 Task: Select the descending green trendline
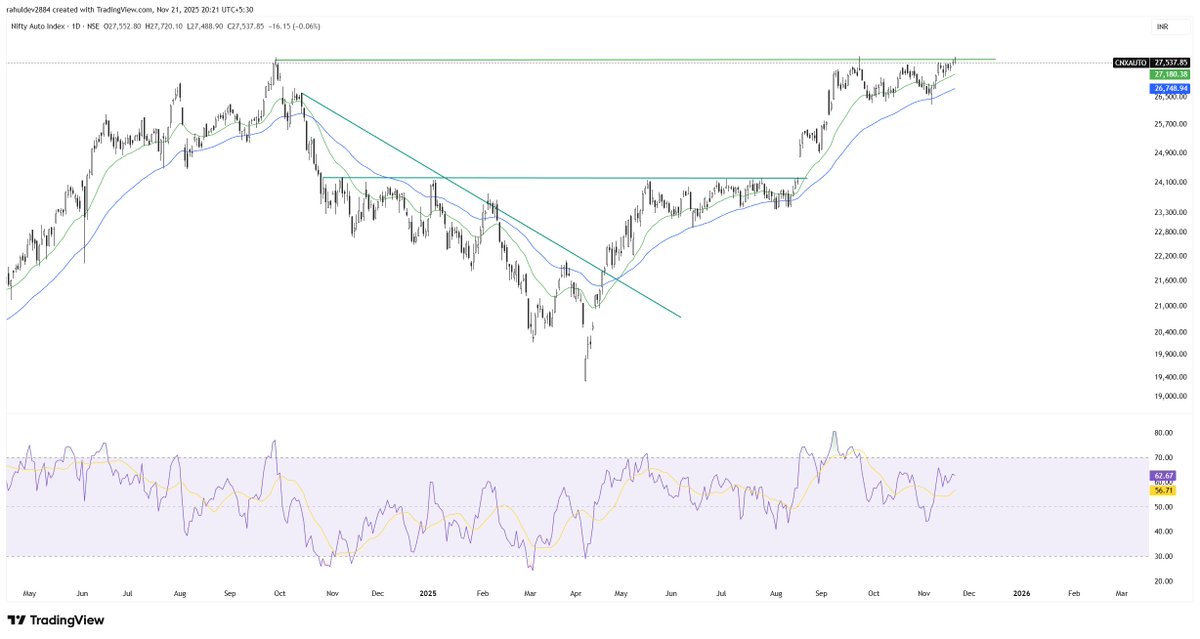pyautogui.click(x=490, y=205)
